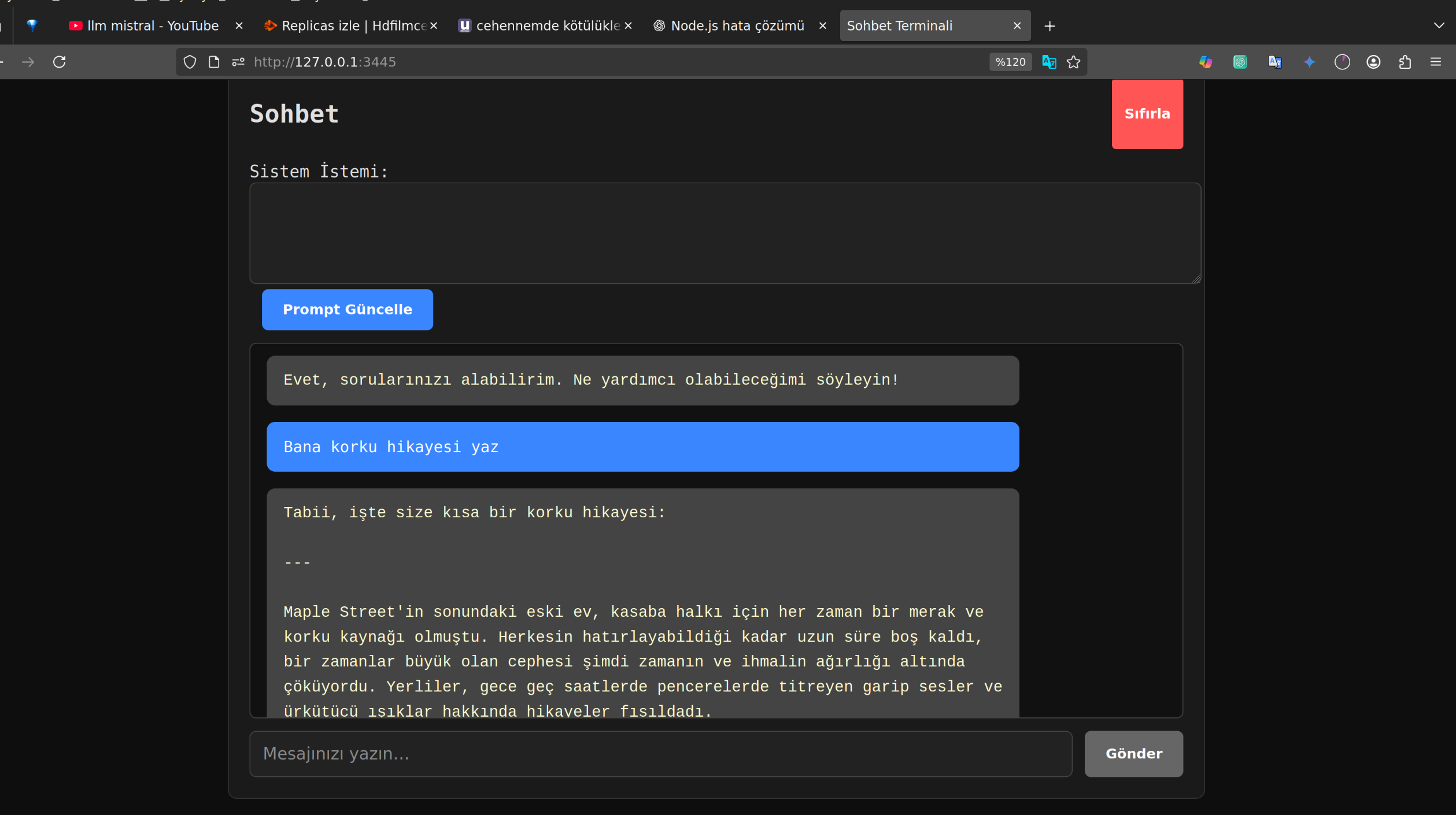The width and height of the screenshot is (1456, 815).
Task: Switch to the llm mistral YouTube tab
Action: coord(153,25)
